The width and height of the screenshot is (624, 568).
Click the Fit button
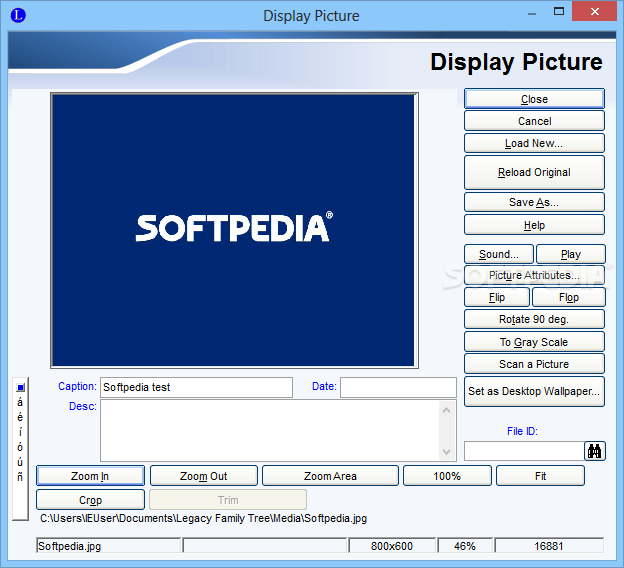[540, 476]
